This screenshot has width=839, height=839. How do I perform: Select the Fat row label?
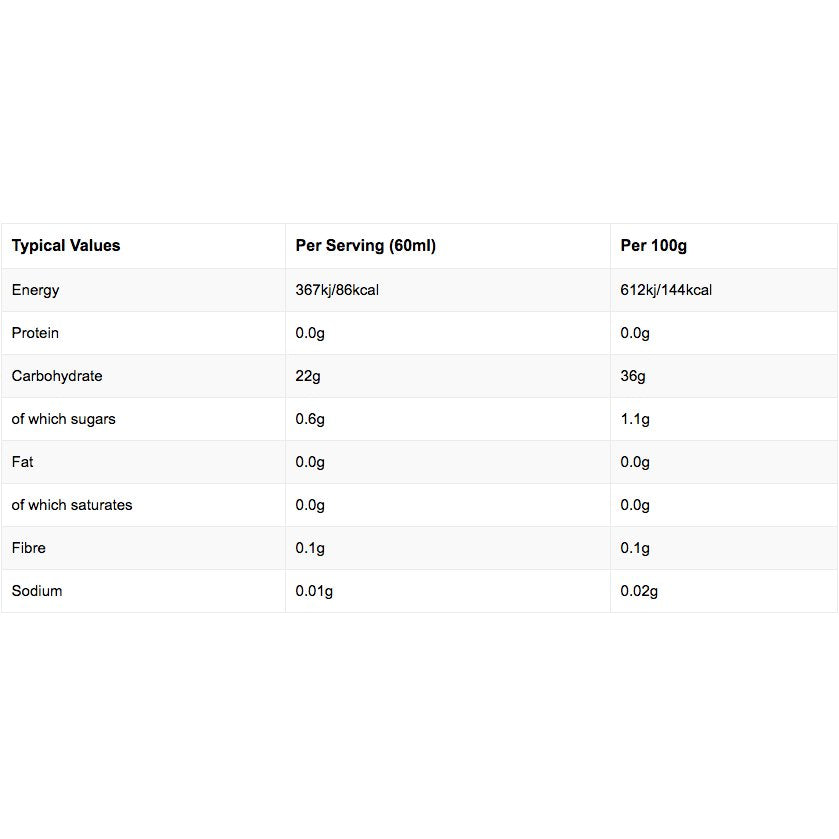pos(22,462)
